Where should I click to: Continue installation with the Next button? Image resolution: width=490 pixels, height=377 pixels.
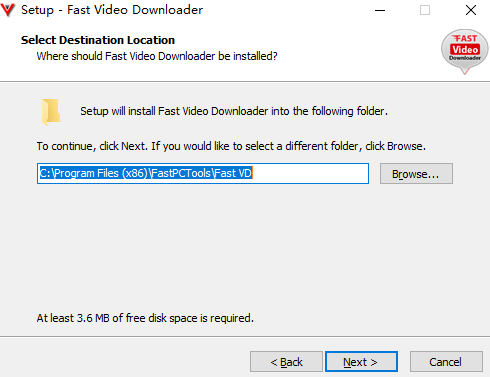(361, 362)
